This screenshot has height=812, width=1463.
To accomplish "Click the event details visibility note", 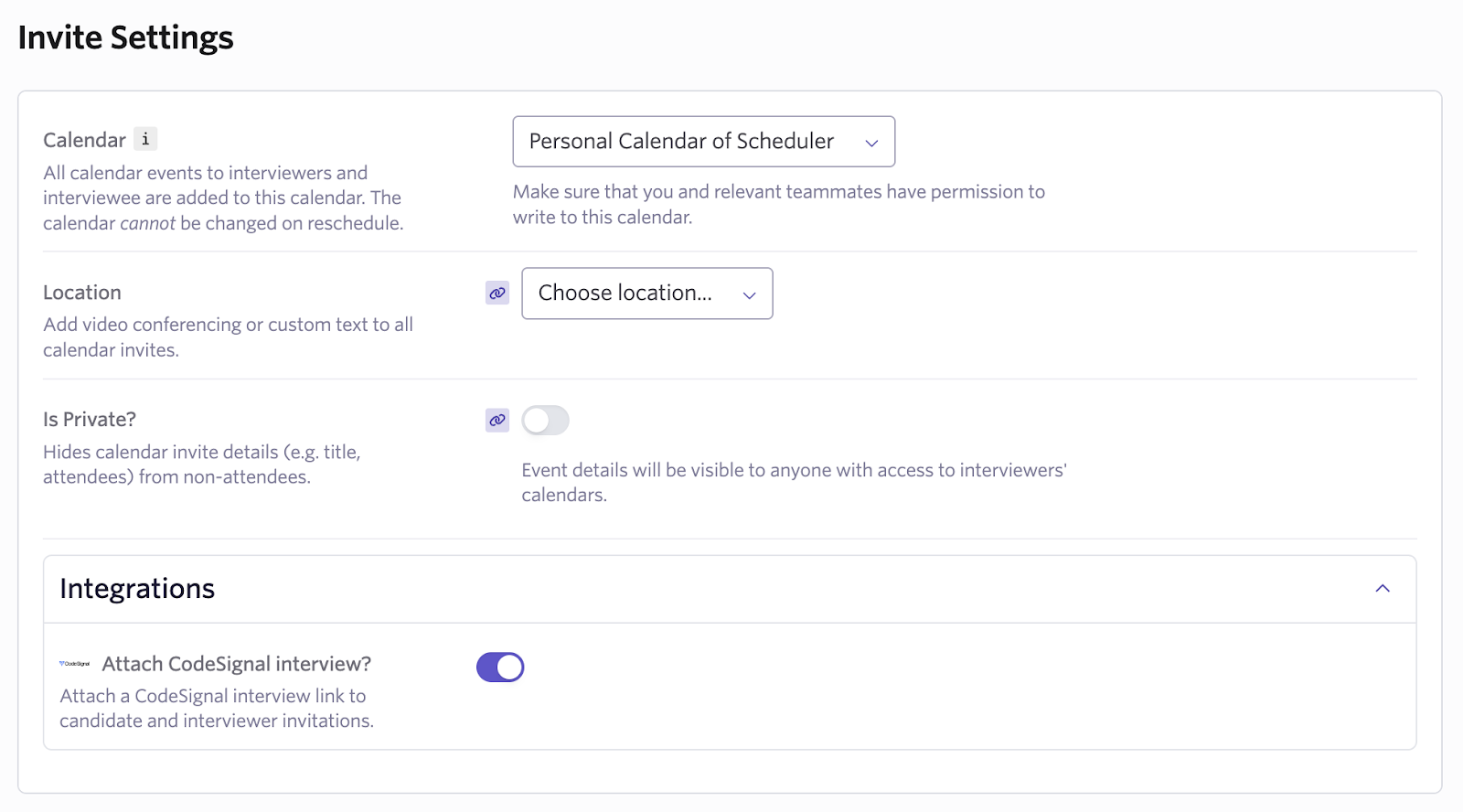I will pyautogui.click(x=795, y=482).
